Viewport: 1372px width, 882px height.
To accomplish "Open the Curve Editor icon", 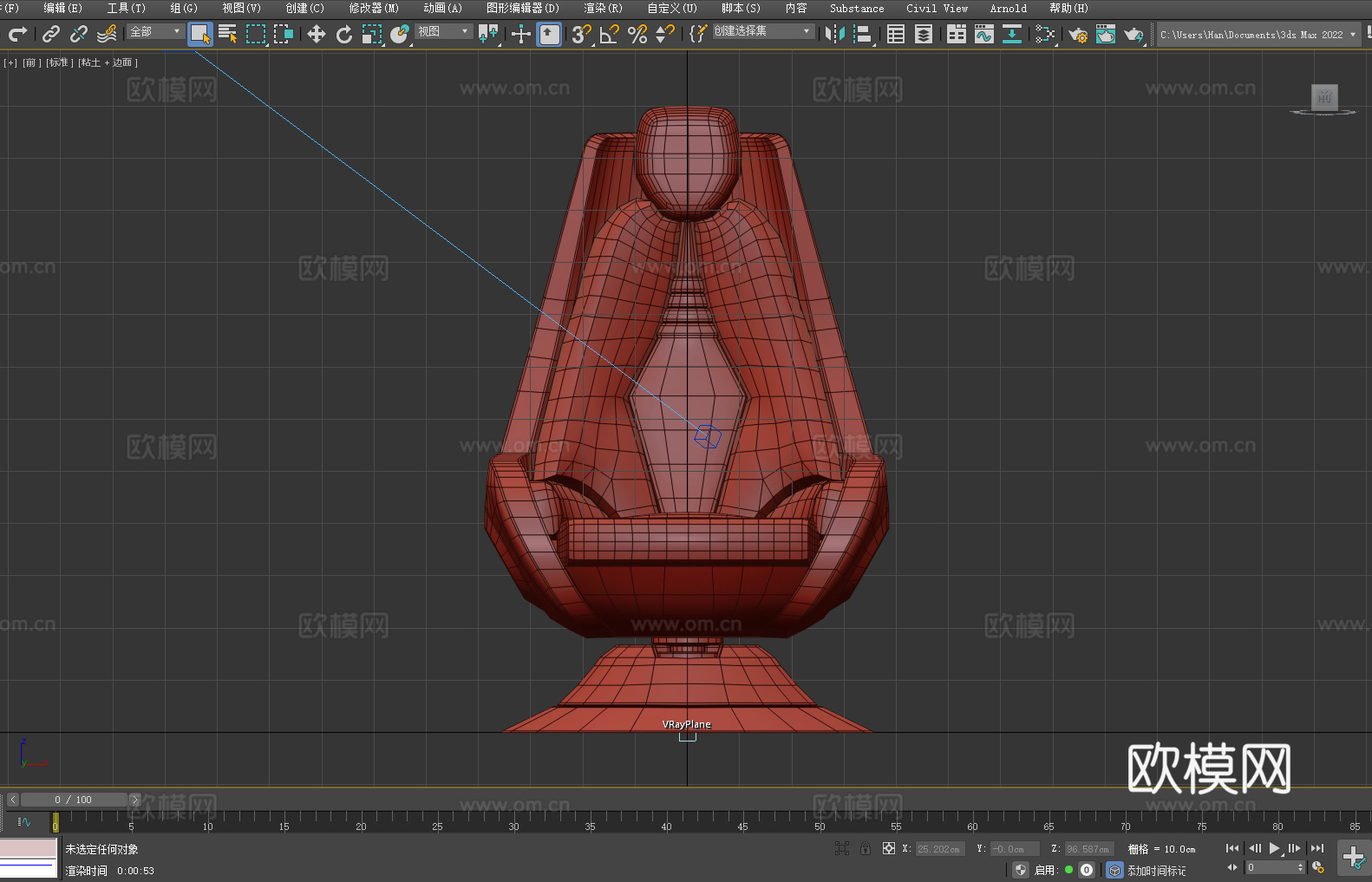I will 984,34.
